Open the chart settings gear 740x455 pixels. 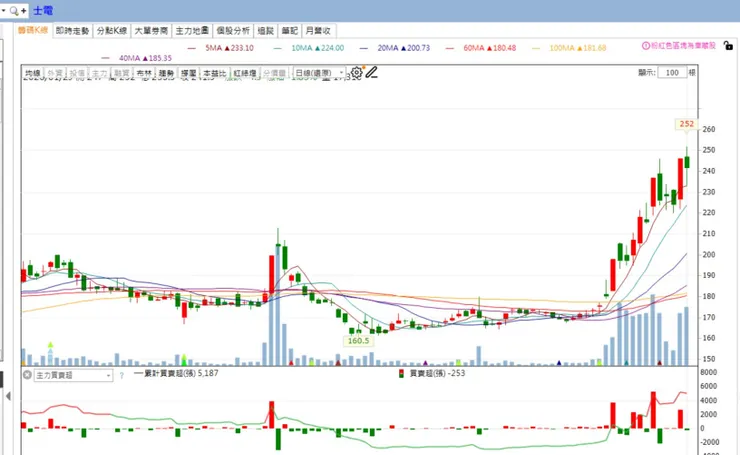pyautogui.click(x=356, y=73)
